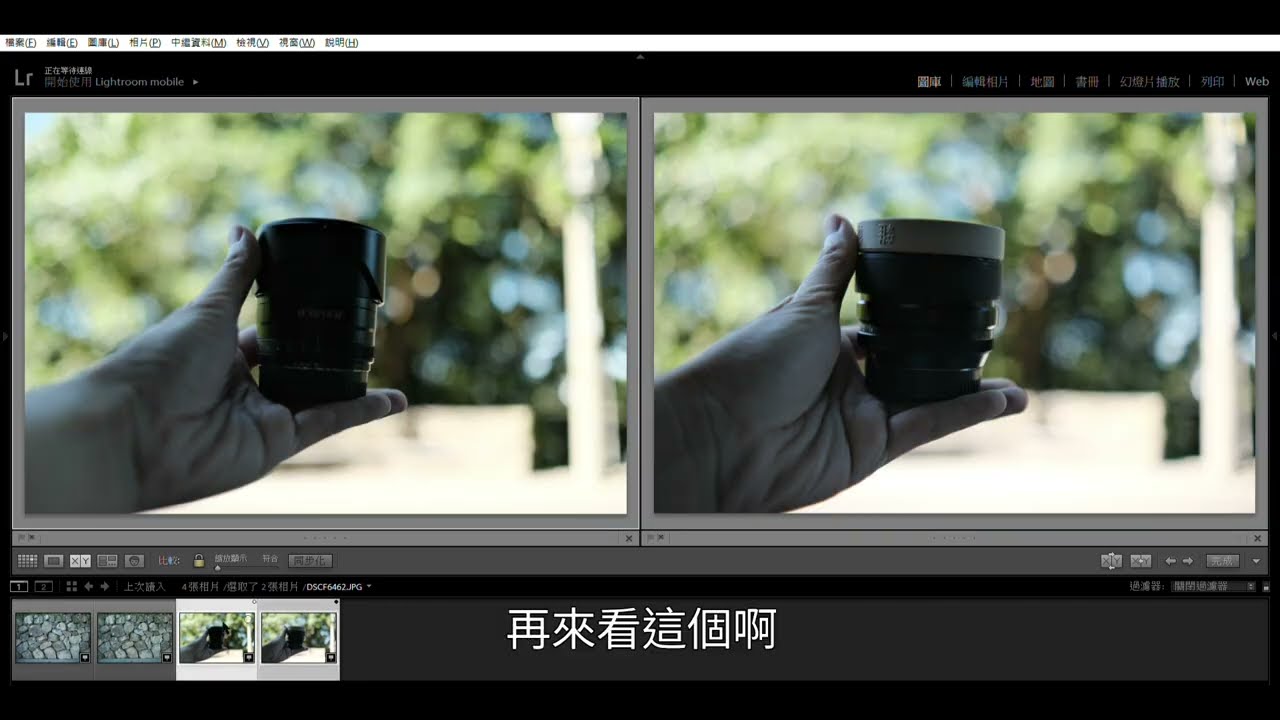Screen dimensions: 1280x720
Task: Open the 關閉過濾器 filter dropdown
Action: 1214,586
